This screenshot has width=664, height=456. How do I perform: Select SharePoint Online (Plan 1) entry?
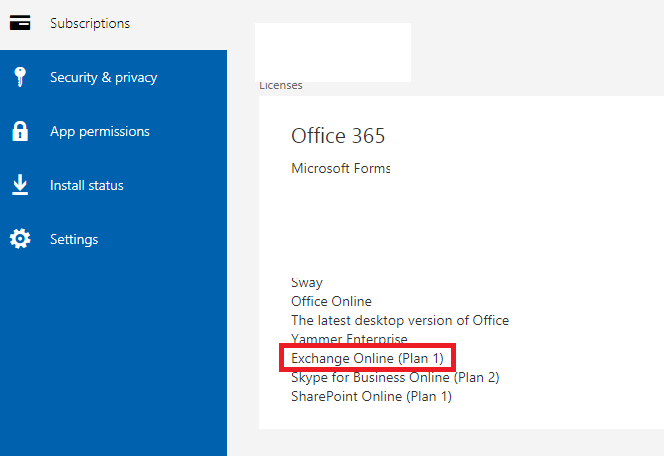(x=371, y=396)
